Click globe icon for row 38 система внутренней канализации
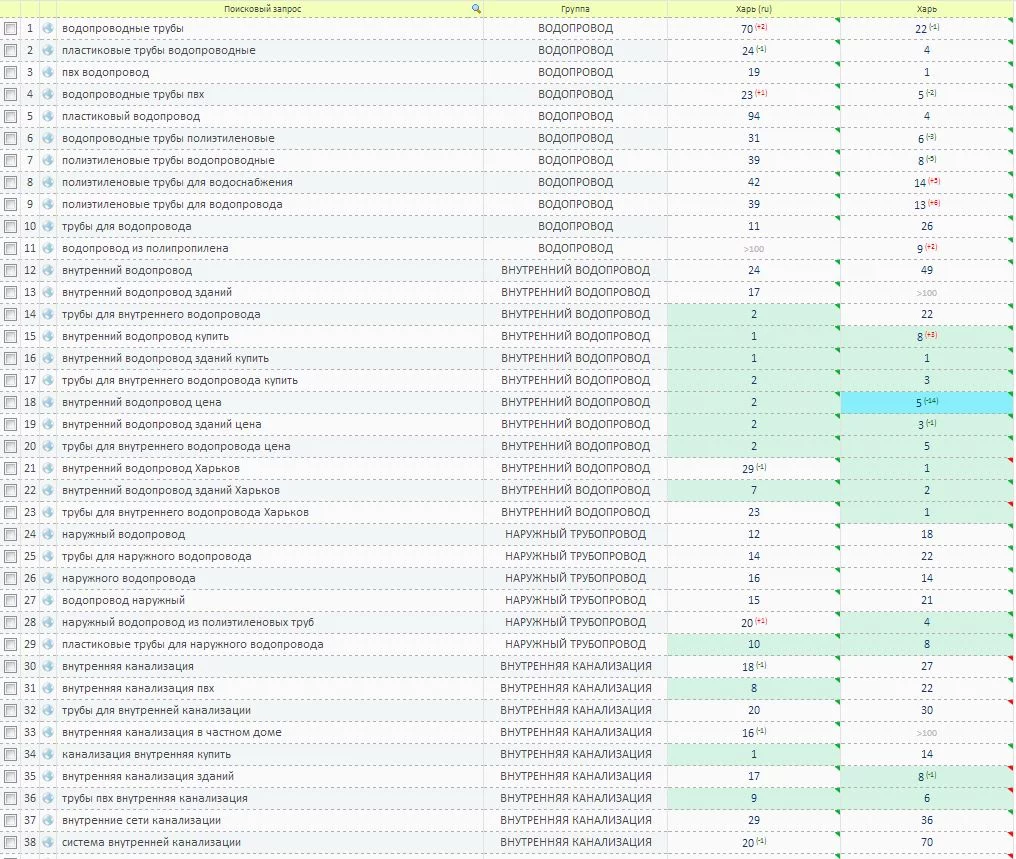Image resolution: width=1016 pixels, height=859 pixels. 48,842
